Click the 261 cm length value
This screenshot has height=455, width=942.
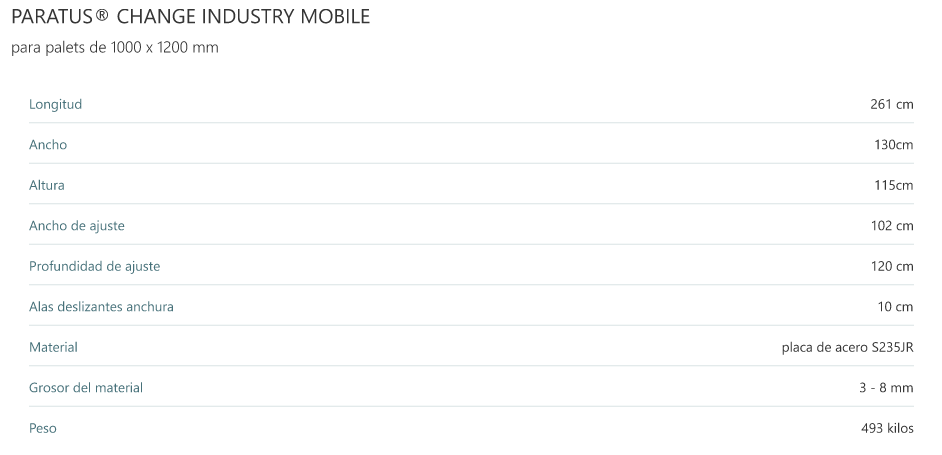click(892, 104)
